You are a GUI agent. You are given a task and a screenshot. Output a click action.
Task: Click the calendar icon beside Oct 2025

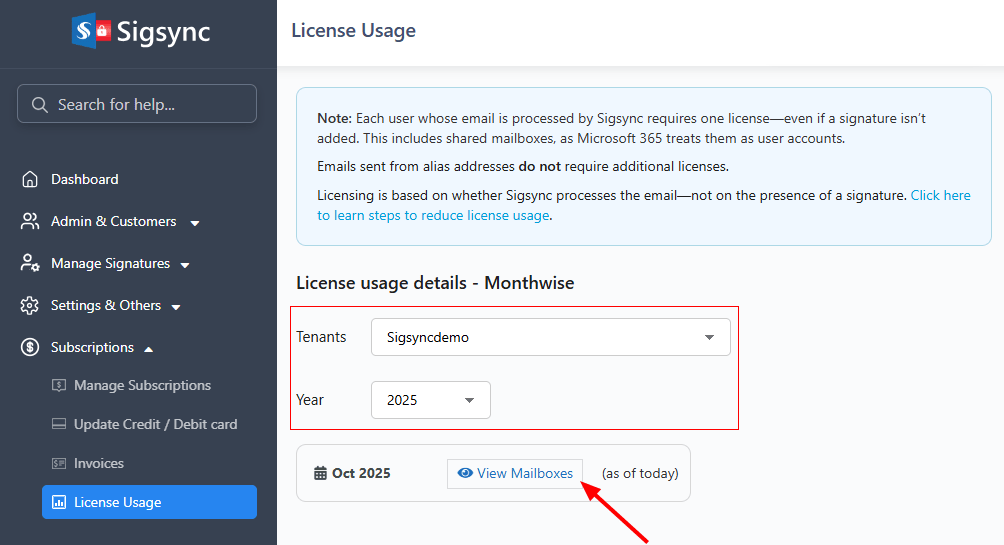(x=320, y=473)
